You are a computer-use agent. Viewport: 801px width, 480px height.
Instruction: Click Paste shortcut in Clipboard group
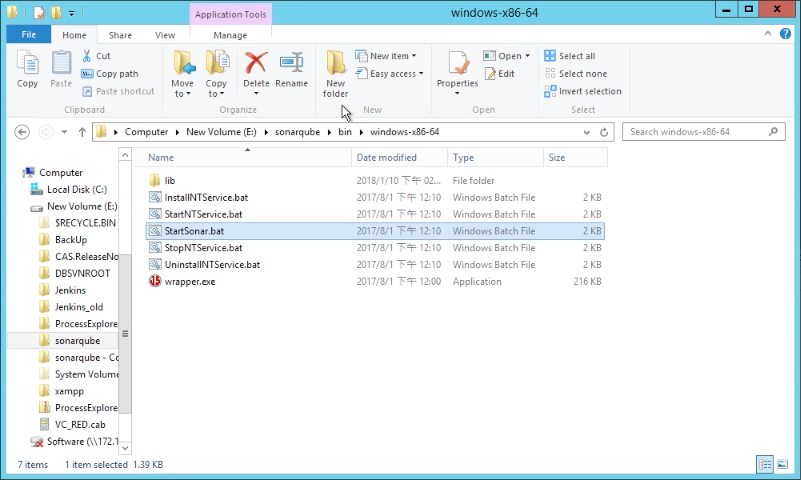click(x=118, y=91)
